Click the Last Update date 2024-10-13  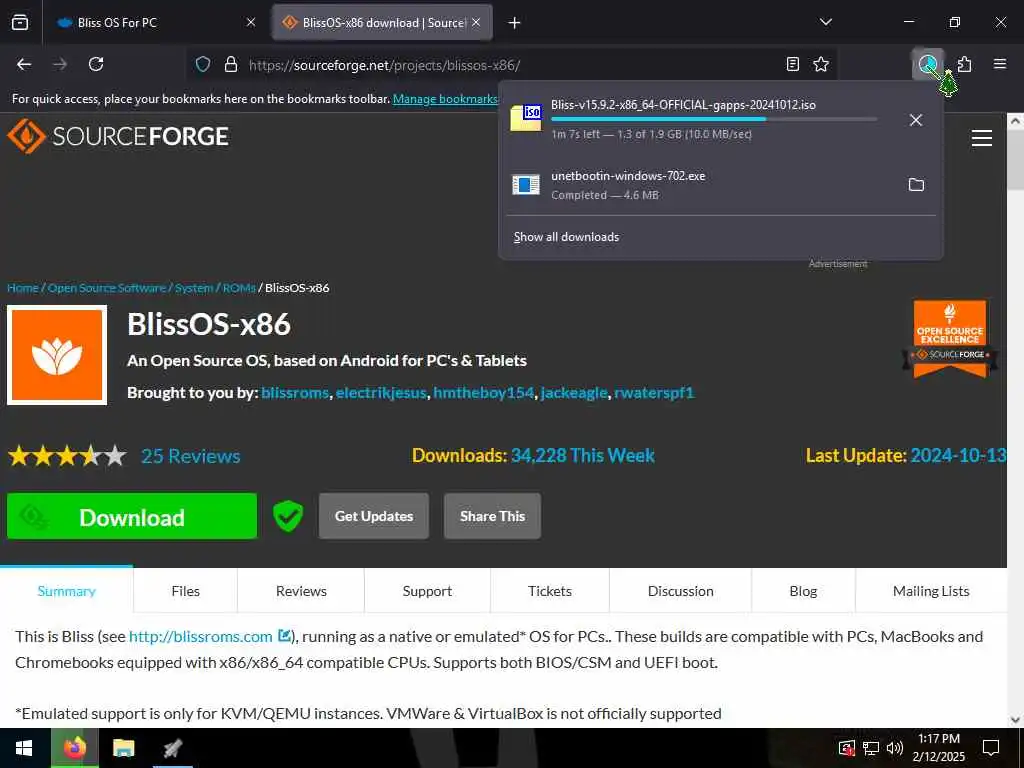tap(958, 455)
